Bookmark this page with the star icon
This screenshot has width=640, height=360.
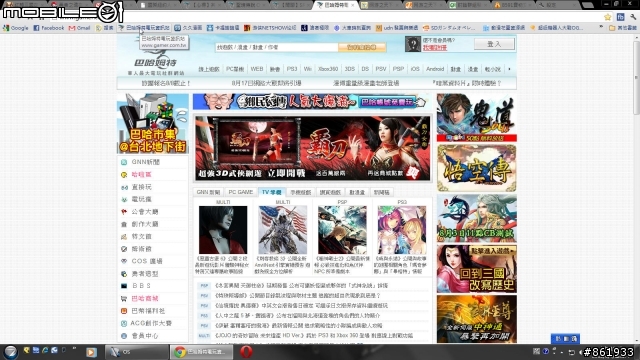[607, 17]
